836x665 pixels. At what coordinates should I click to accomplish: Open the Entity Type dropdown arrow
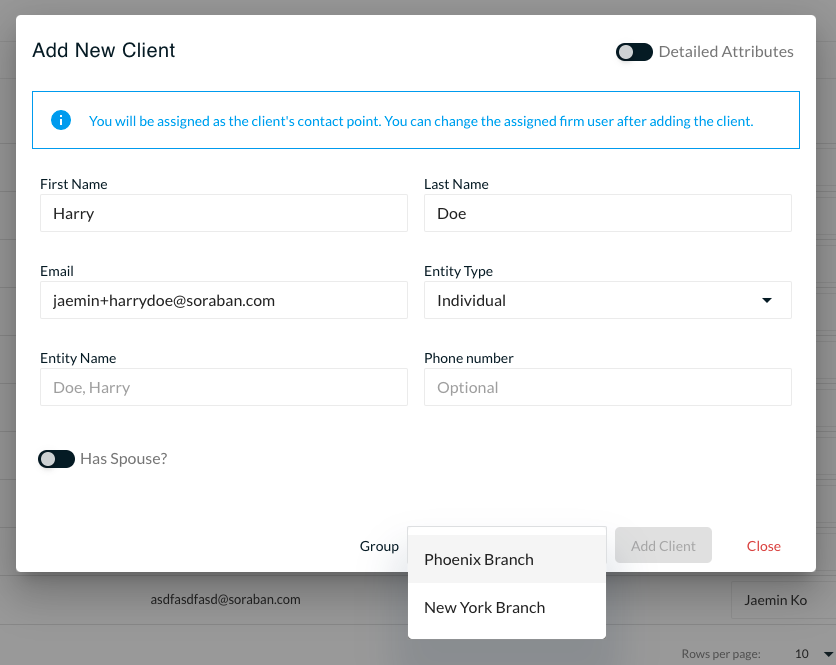(767, 300)
